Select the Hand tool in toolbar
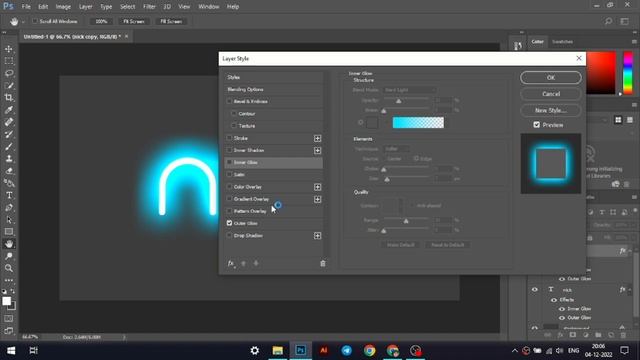This screenshot has width=640, height=360. 9,244
